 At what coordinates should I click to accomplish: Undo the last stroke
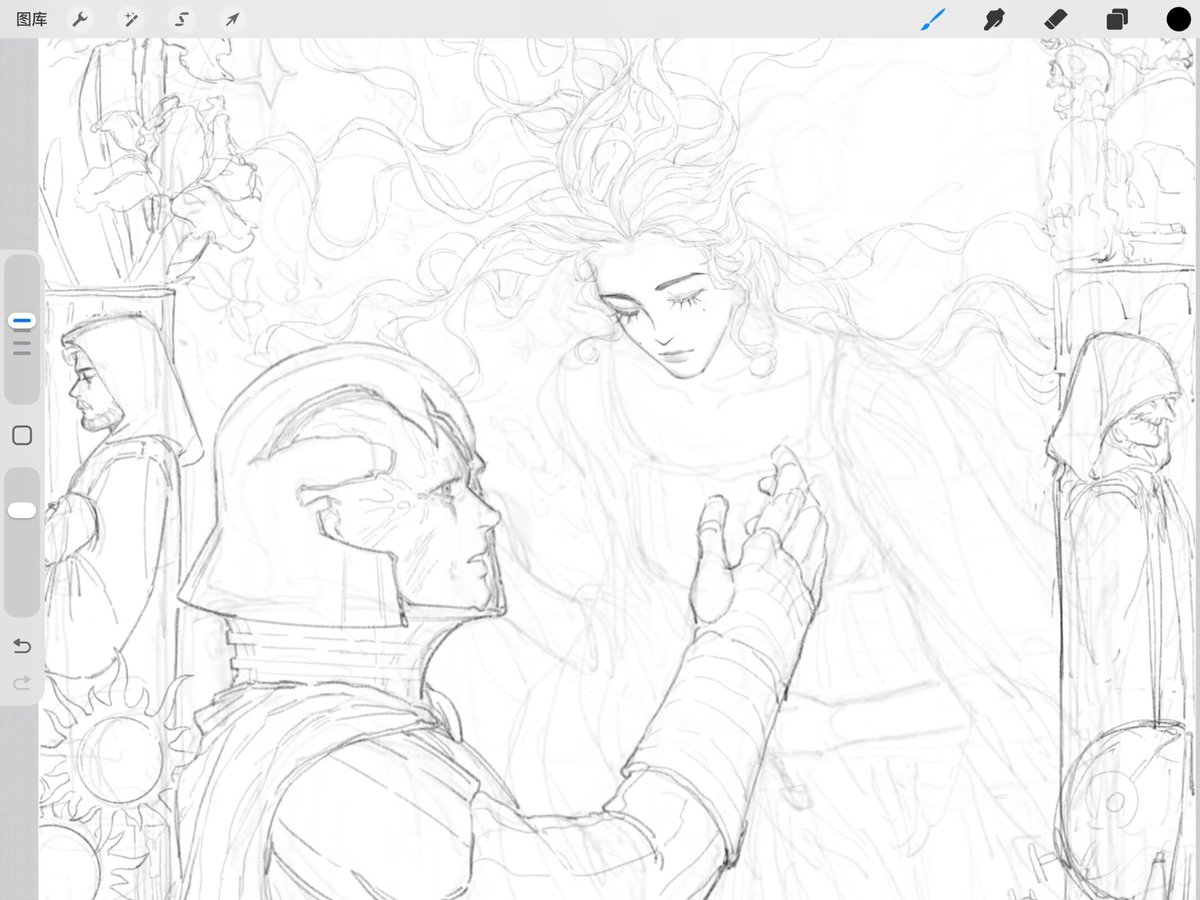click(x=22, y=647)
